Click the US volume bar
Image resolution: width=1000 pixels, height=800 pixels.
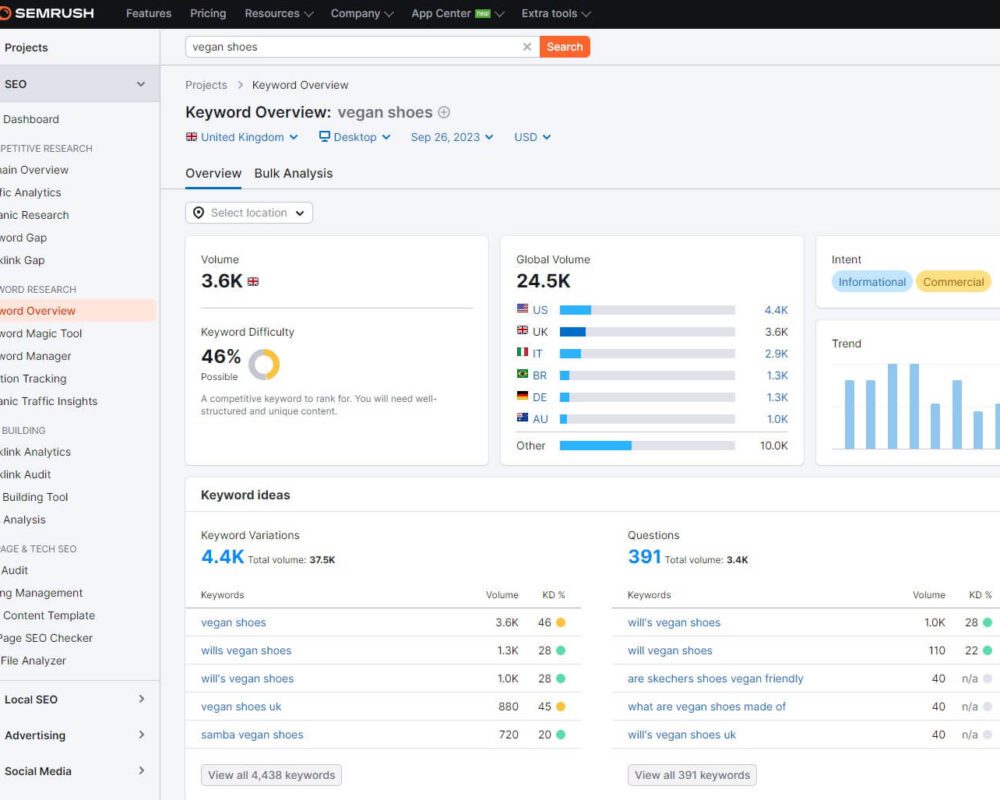pos(647,310)
